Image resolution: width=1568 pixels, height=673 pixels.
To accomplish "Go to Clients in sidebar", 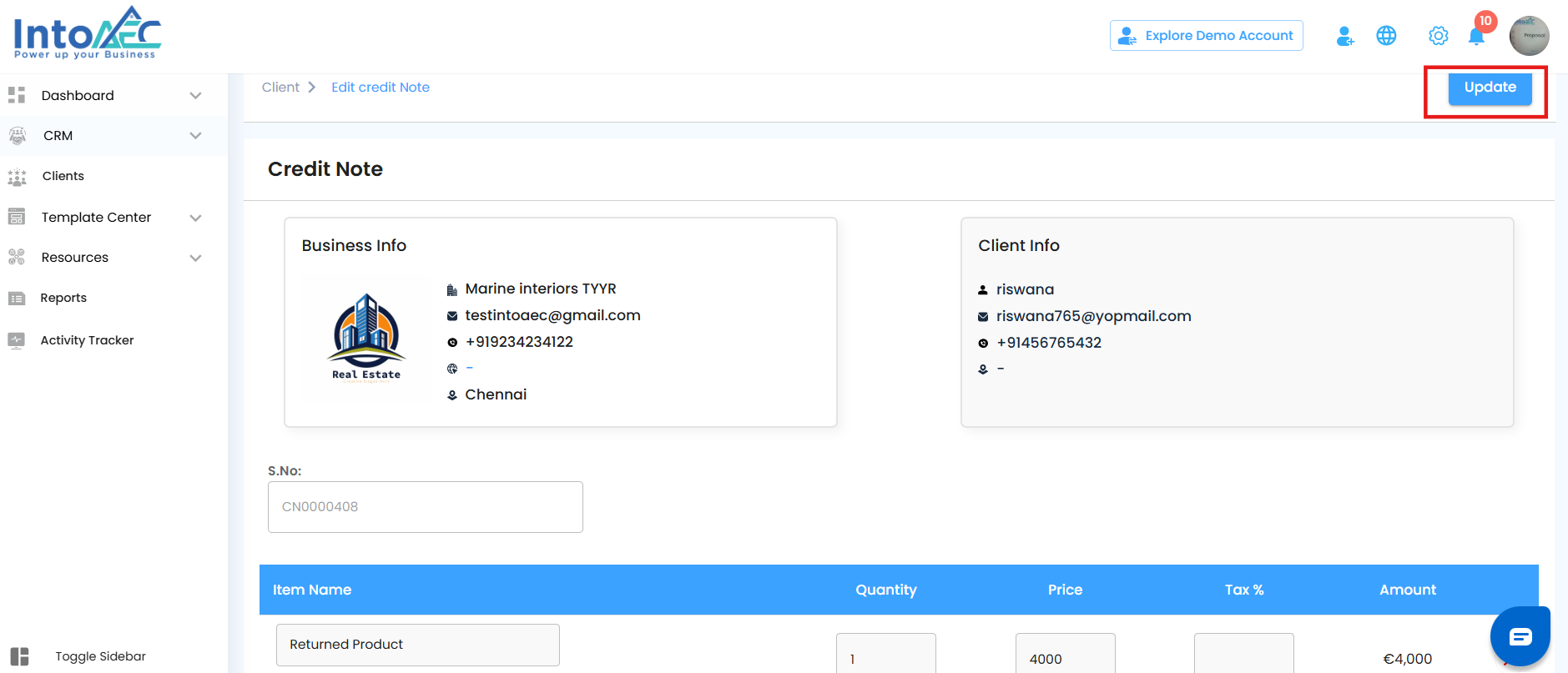I will pyautogui.click(x=63, y=176).
